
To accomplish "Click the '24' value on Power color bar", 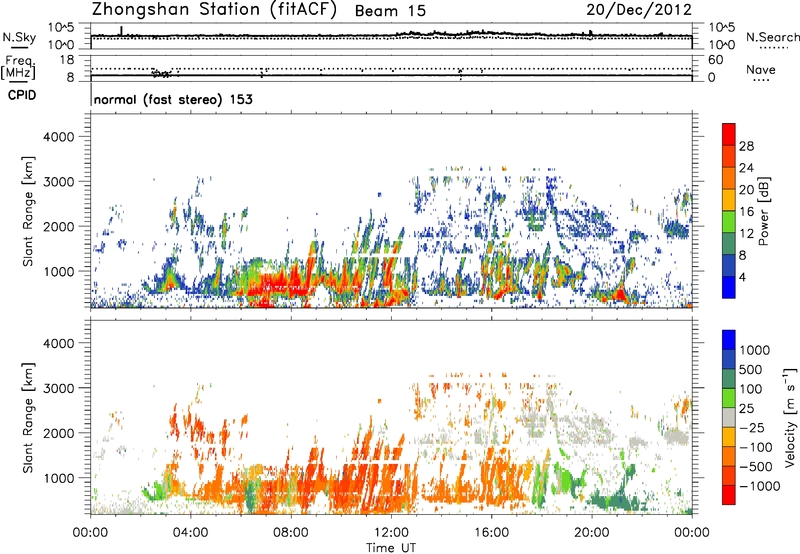I will click(x=746, y=168).
